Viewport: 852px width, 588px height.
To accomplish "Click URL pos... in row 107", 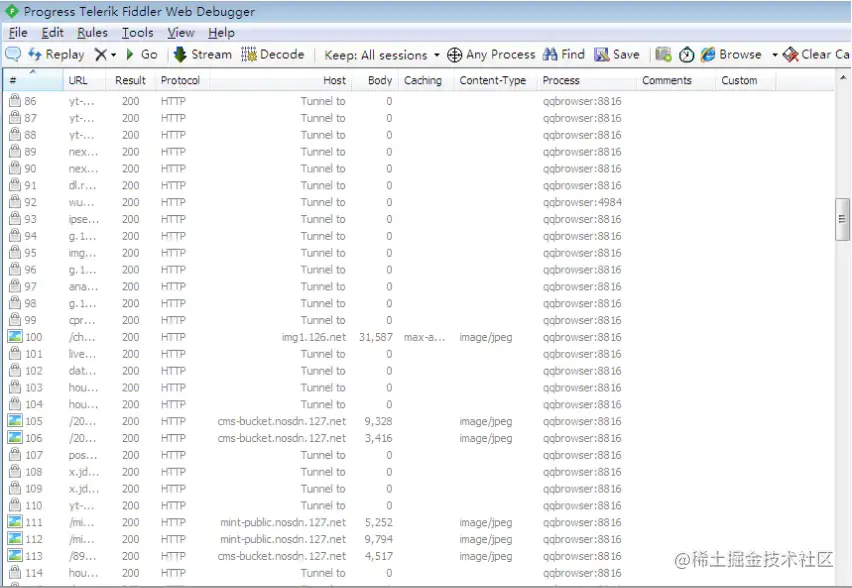I will (x=83, y=455).
